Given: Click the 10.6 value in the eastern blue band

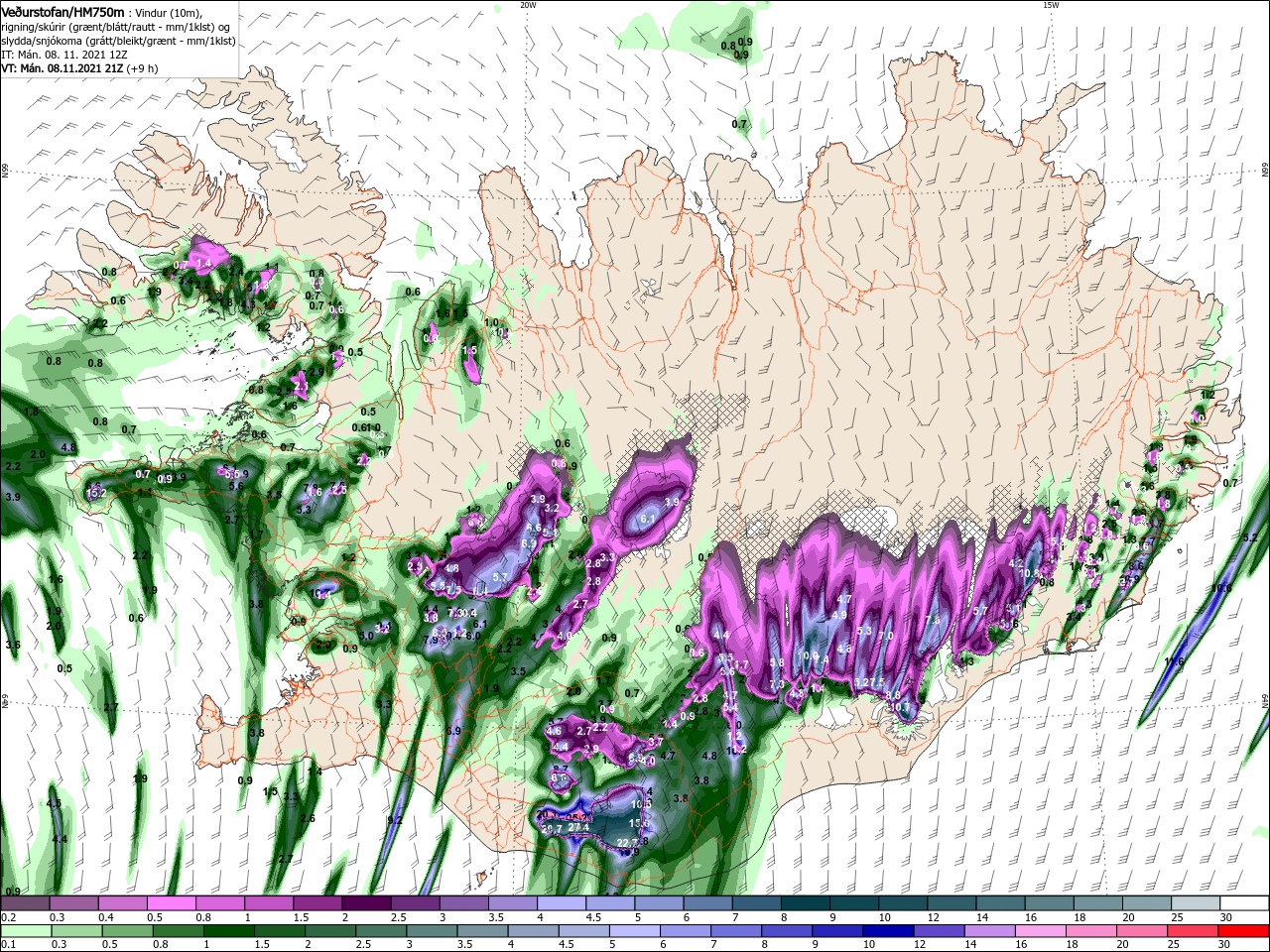Looking at the screenshot, I should [1221, 587].
